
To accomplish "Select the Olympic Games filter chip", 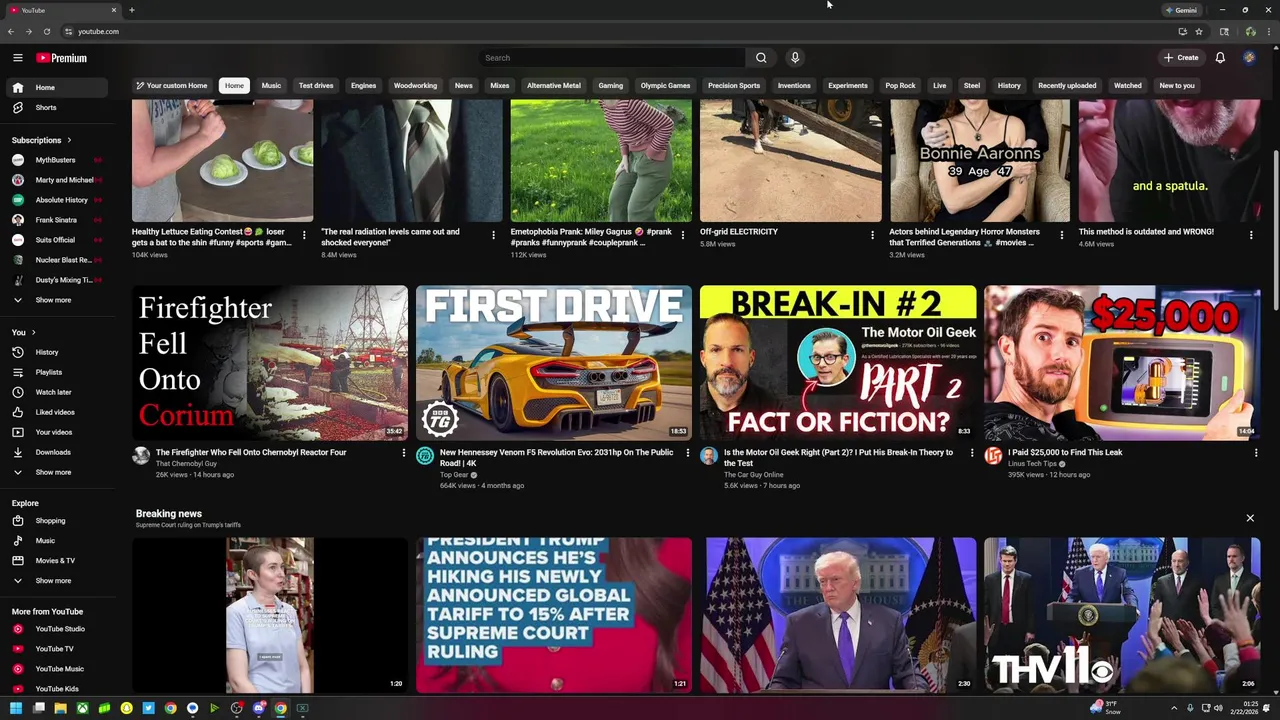I will click(665, 86).
